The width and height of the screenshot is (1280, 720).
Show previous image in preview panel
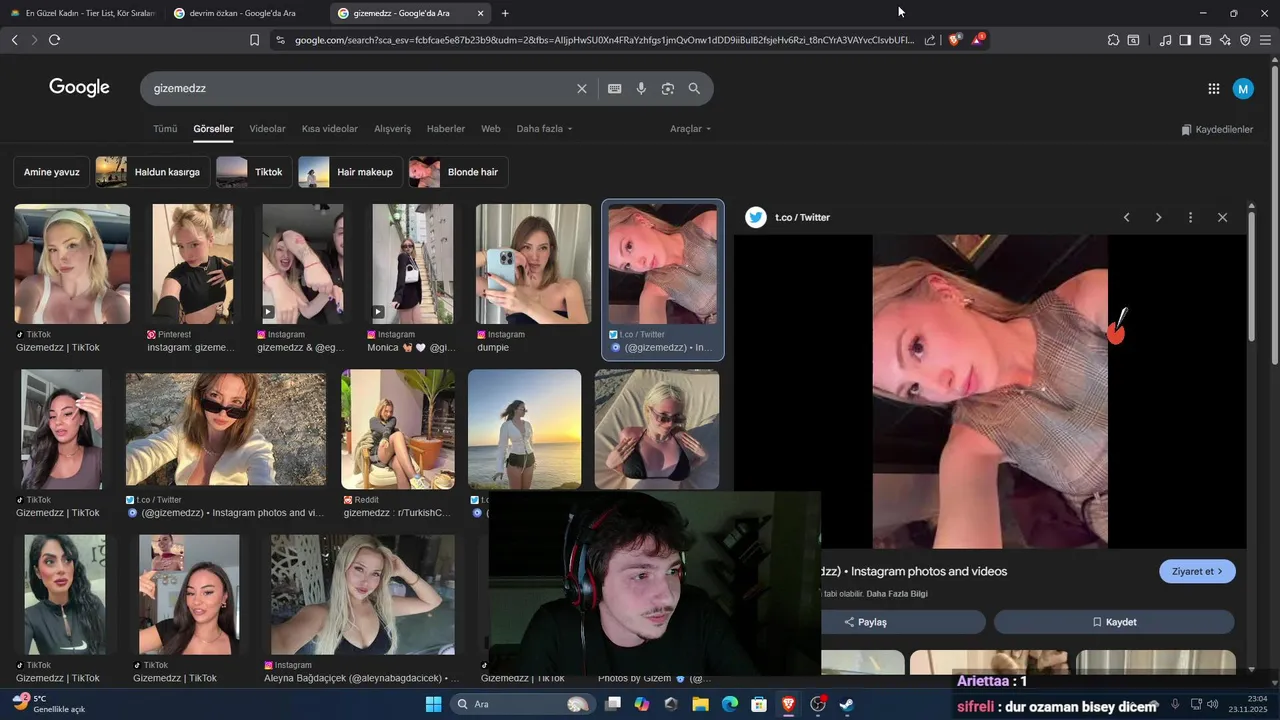point(1126,217)
